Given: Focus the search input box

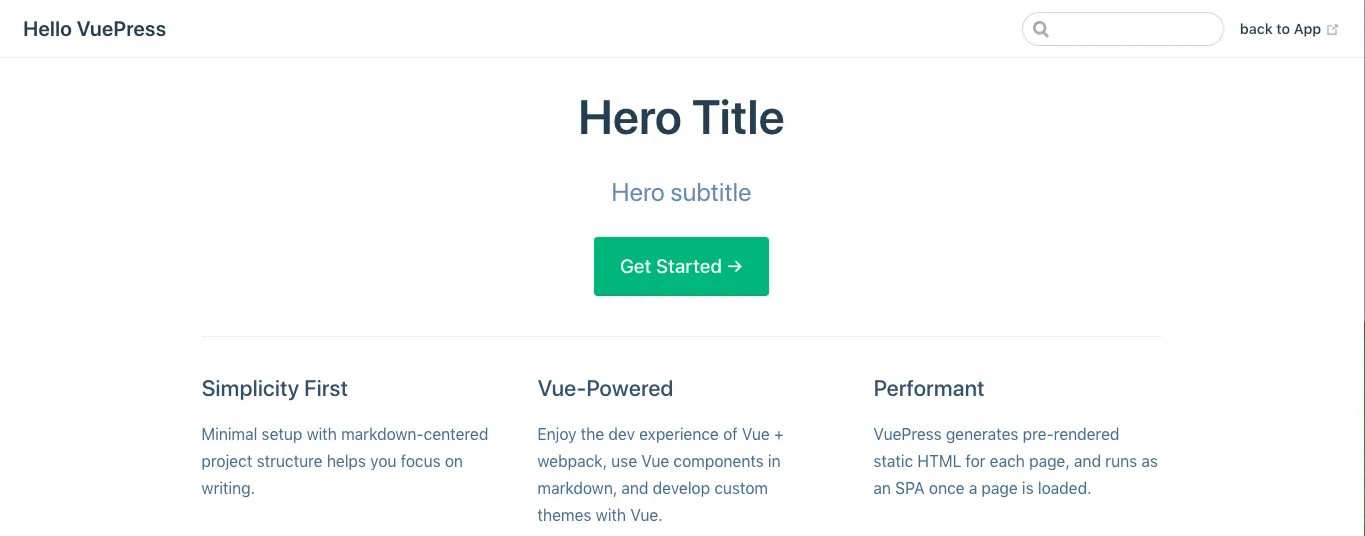Looking at the screenshot, I should click(x=1135, y=29).
